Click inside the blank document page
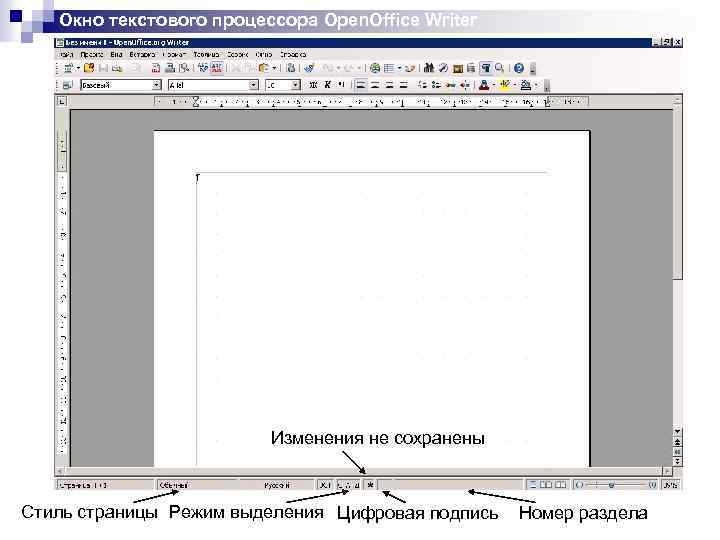The width and height of the screenshot is (720, 540). 371,298
